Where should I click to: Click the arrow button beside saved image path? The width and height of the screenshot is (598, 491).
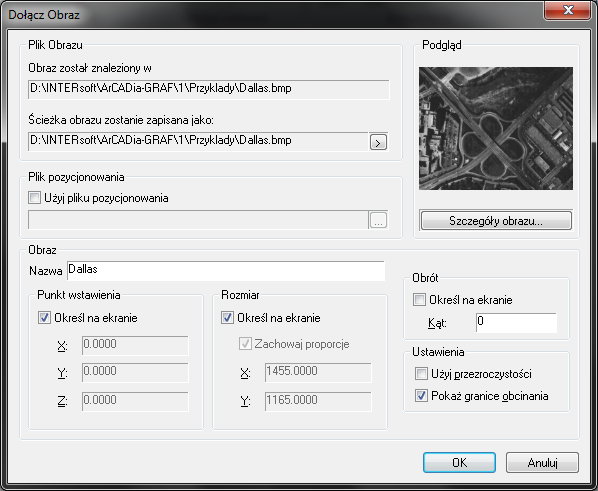tap(378, 142)
